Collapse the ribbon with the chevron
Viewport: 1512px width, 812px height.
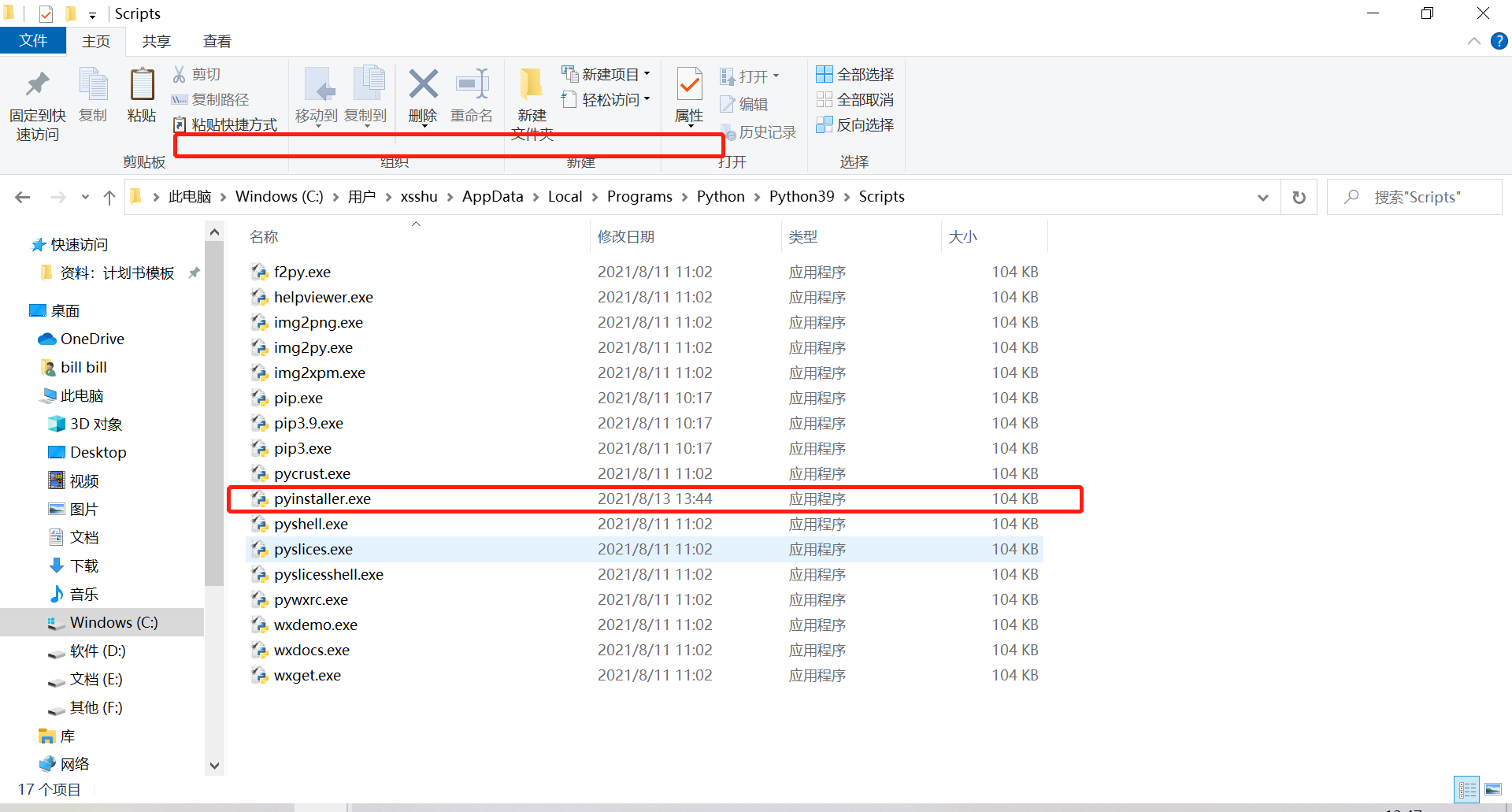click(x=1475, y=41)
